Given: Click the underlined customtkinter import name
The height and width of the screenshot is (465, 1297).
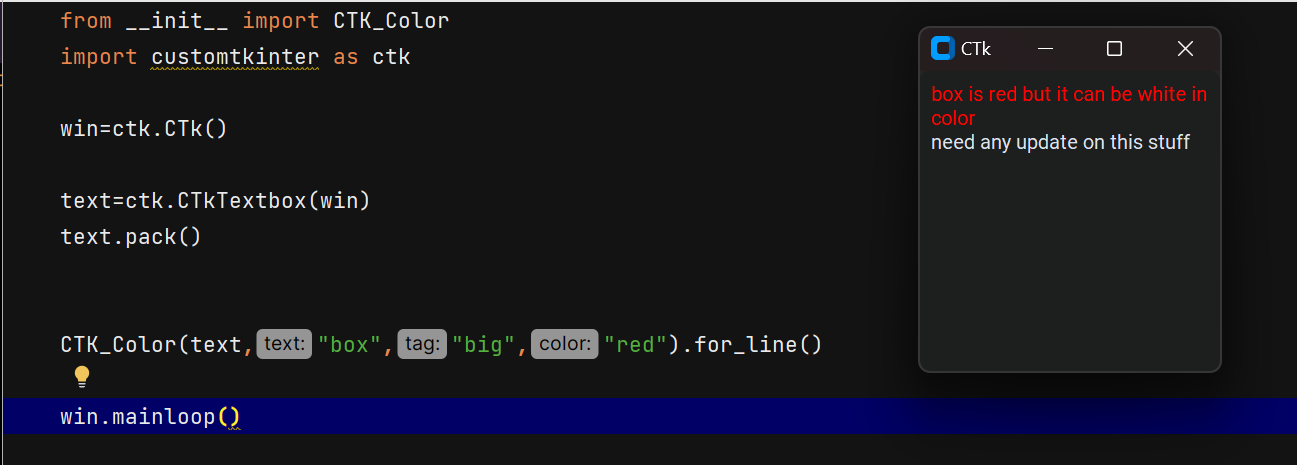Looking at the screenshot, I should coord(235,57).
